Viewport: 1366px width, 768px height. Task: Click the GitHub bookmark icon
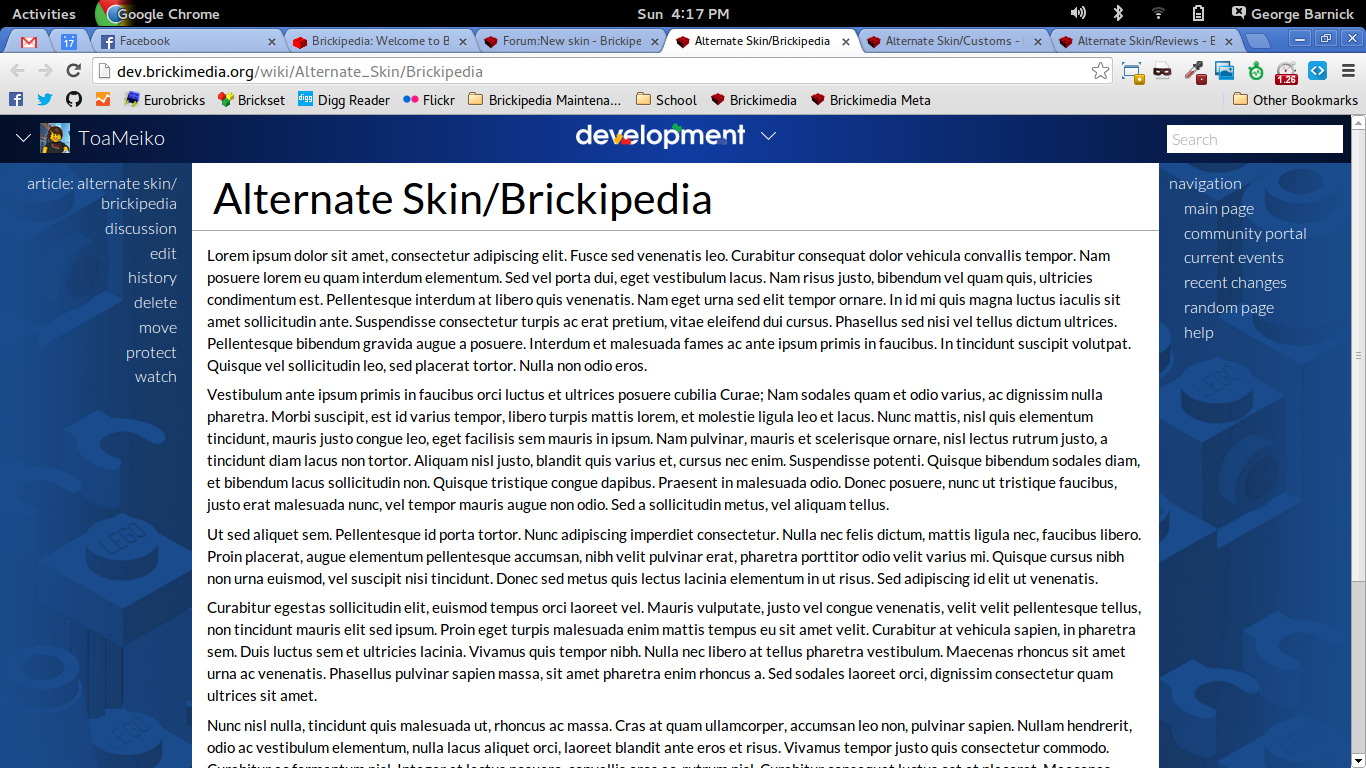(x=74, y=100)
